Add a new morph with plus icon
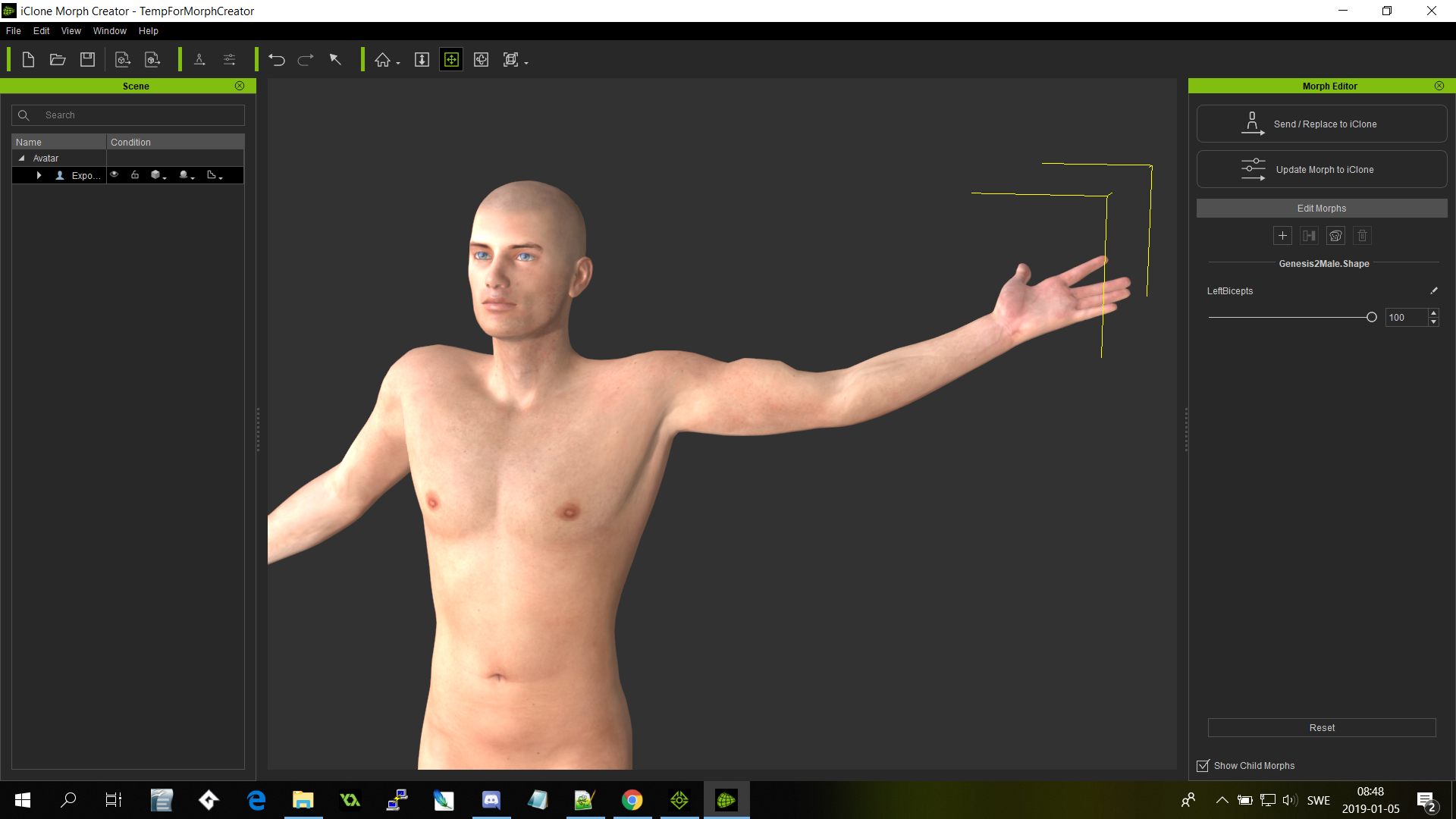Viewport: 1456px width, 819px height. tap(1282, 236)
